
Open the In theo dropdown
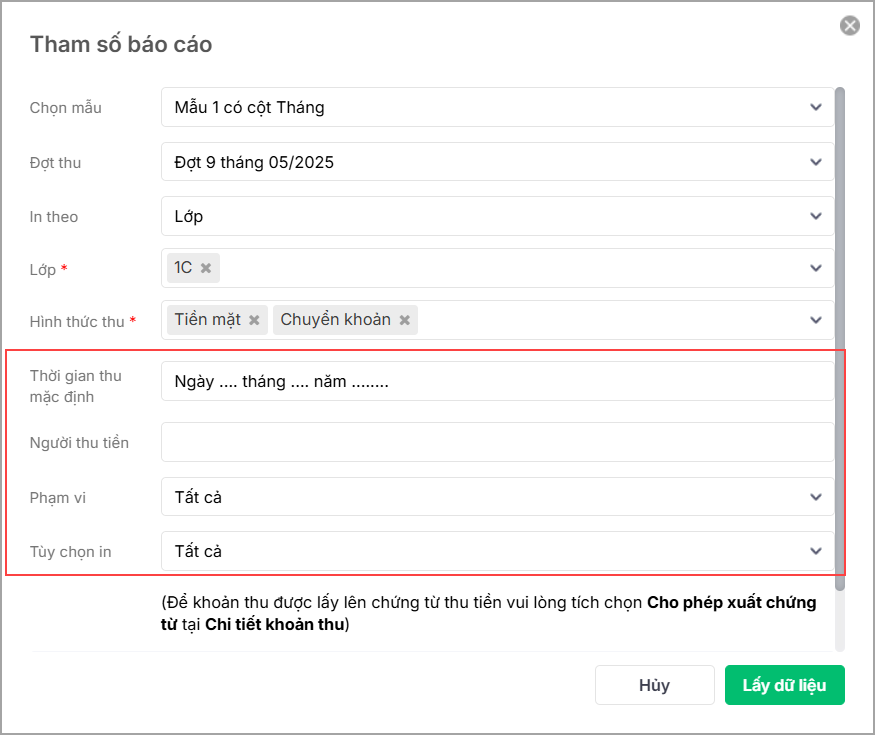click(816, 215)
